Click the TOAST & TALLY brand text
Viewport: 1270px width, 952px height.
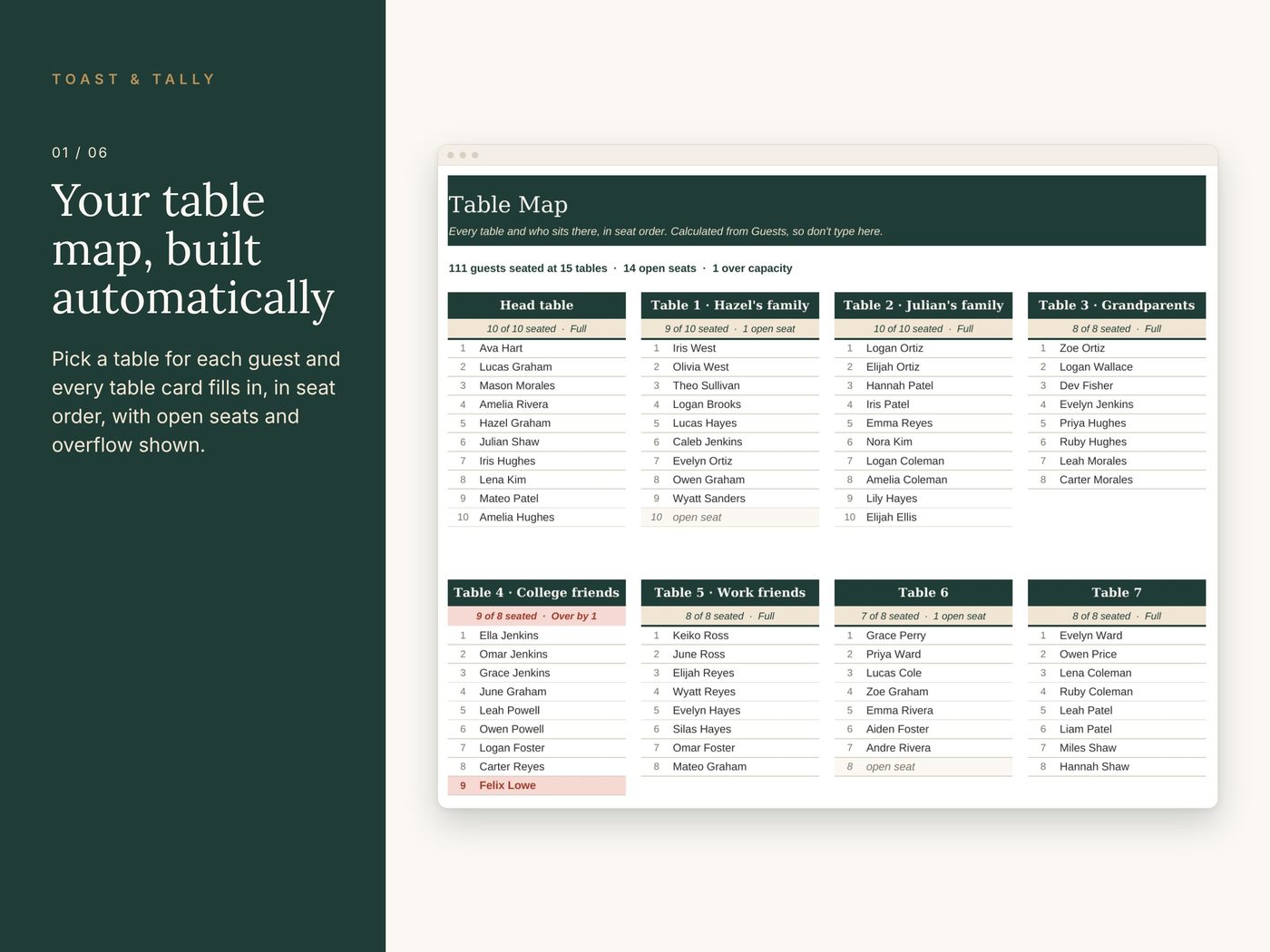tap(133, 80)
